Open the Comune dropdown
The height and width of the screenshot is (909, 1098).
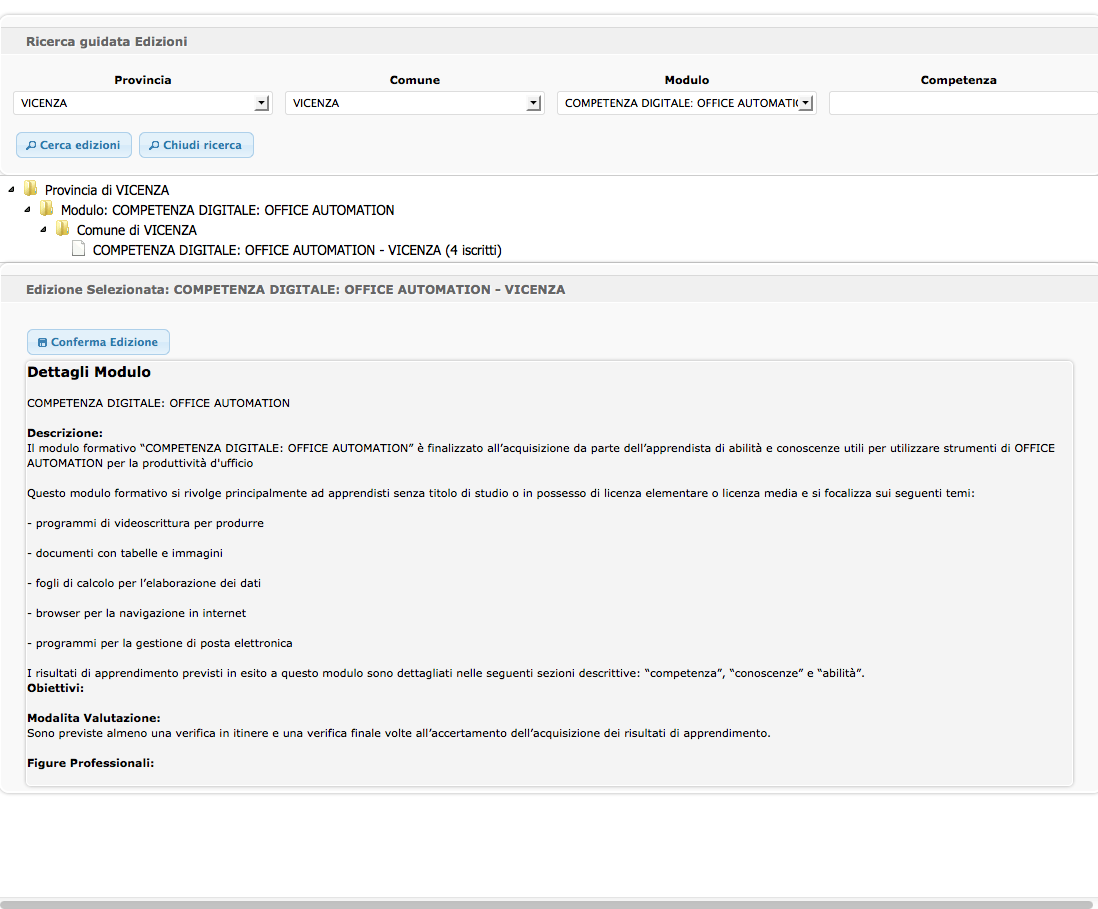(x=534, y=103)
